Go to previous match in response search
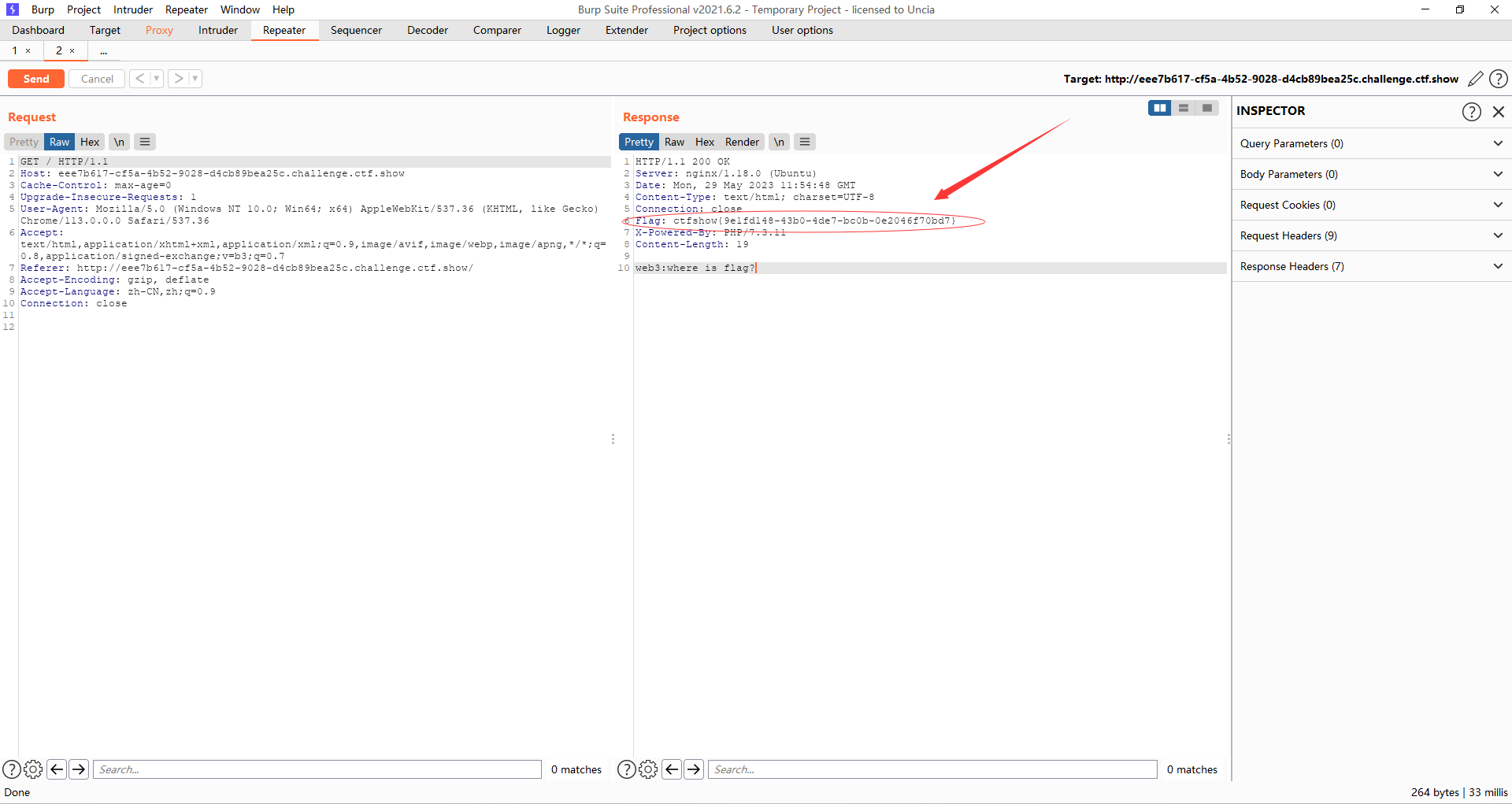The image size is (1512, 804). 672,769
